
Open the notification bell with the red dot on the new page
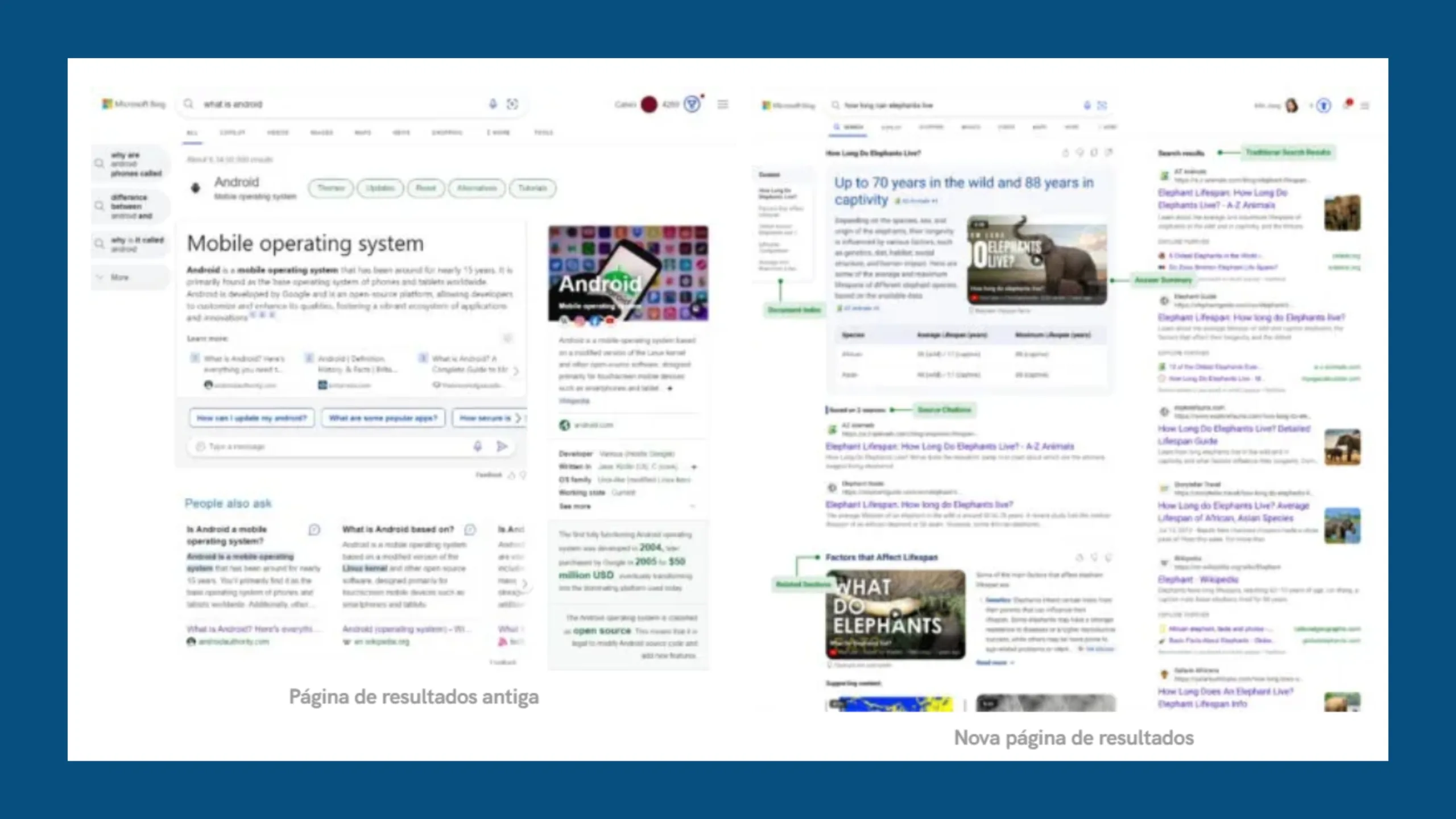[x=1347, y=104]
